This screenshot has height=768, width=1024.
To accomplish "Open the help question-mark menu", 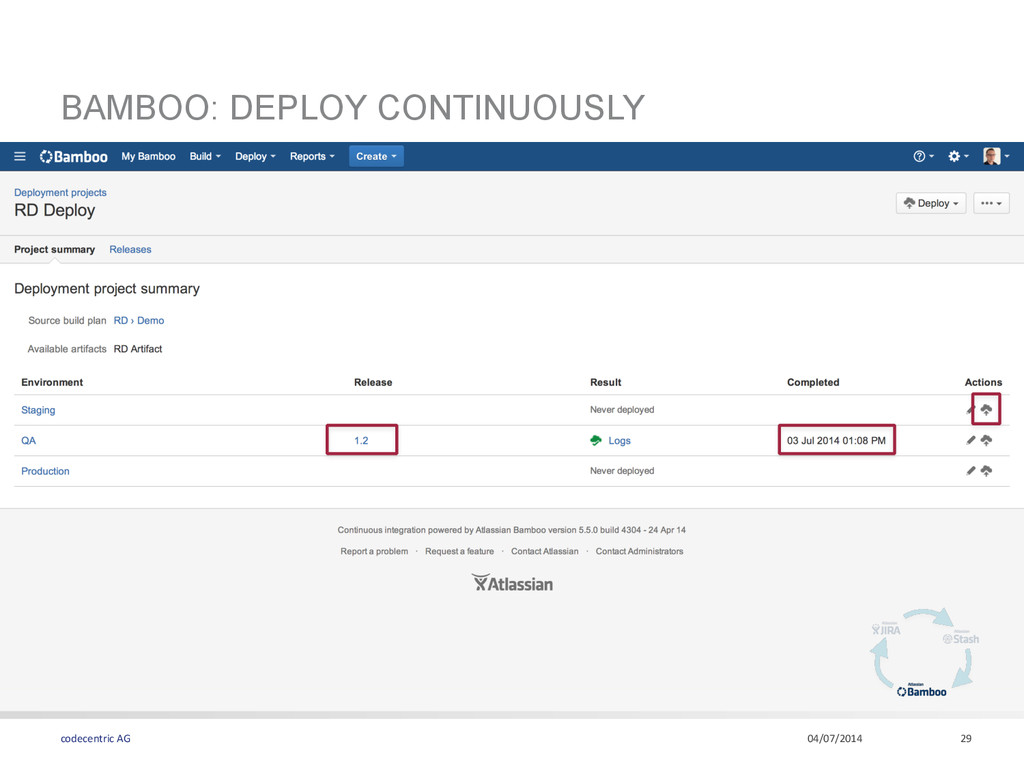I will 923,157.
